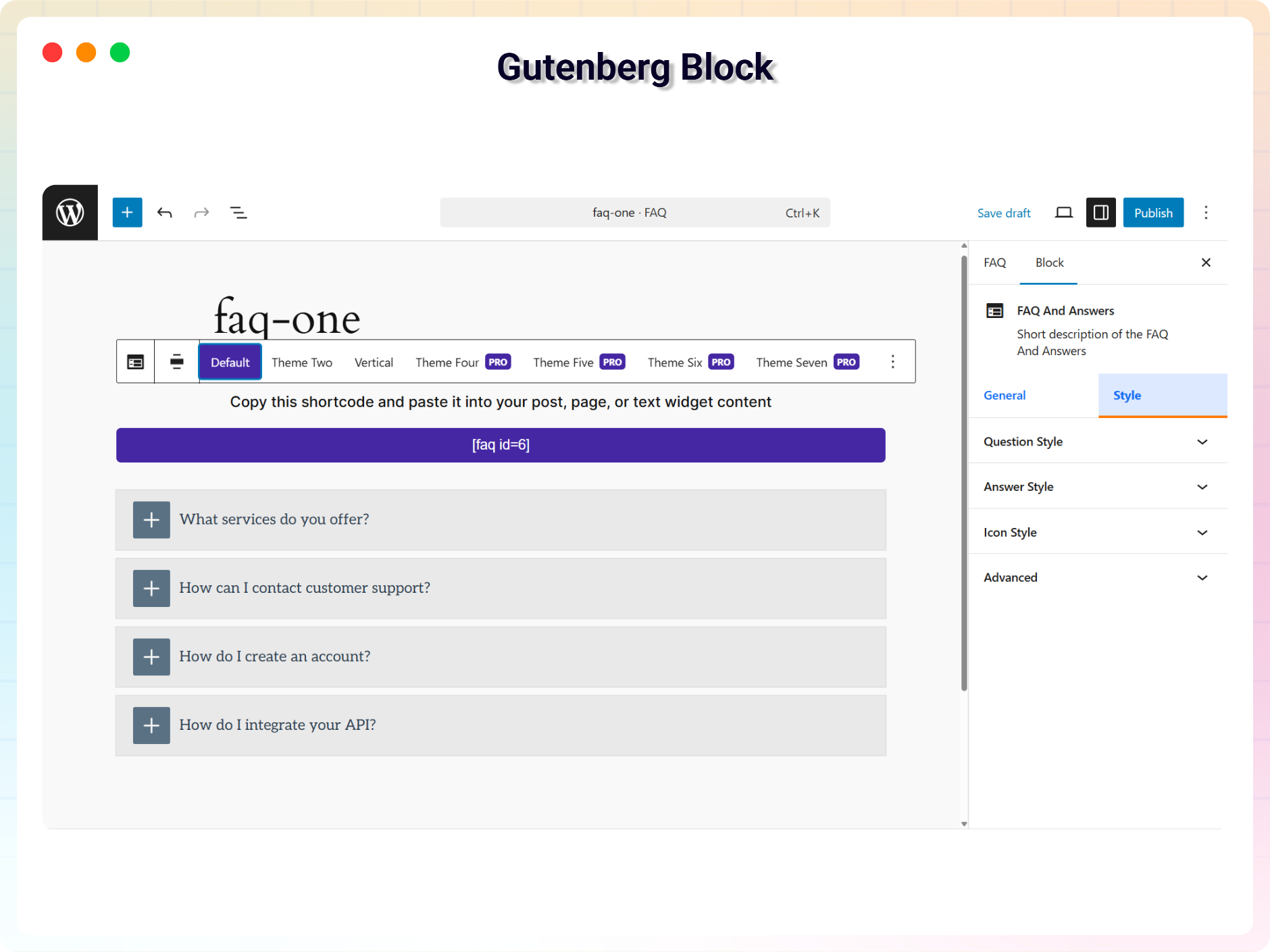Click the FAQ block type icon in block toolbar
1270x952 pixels.
coord(135,361)
